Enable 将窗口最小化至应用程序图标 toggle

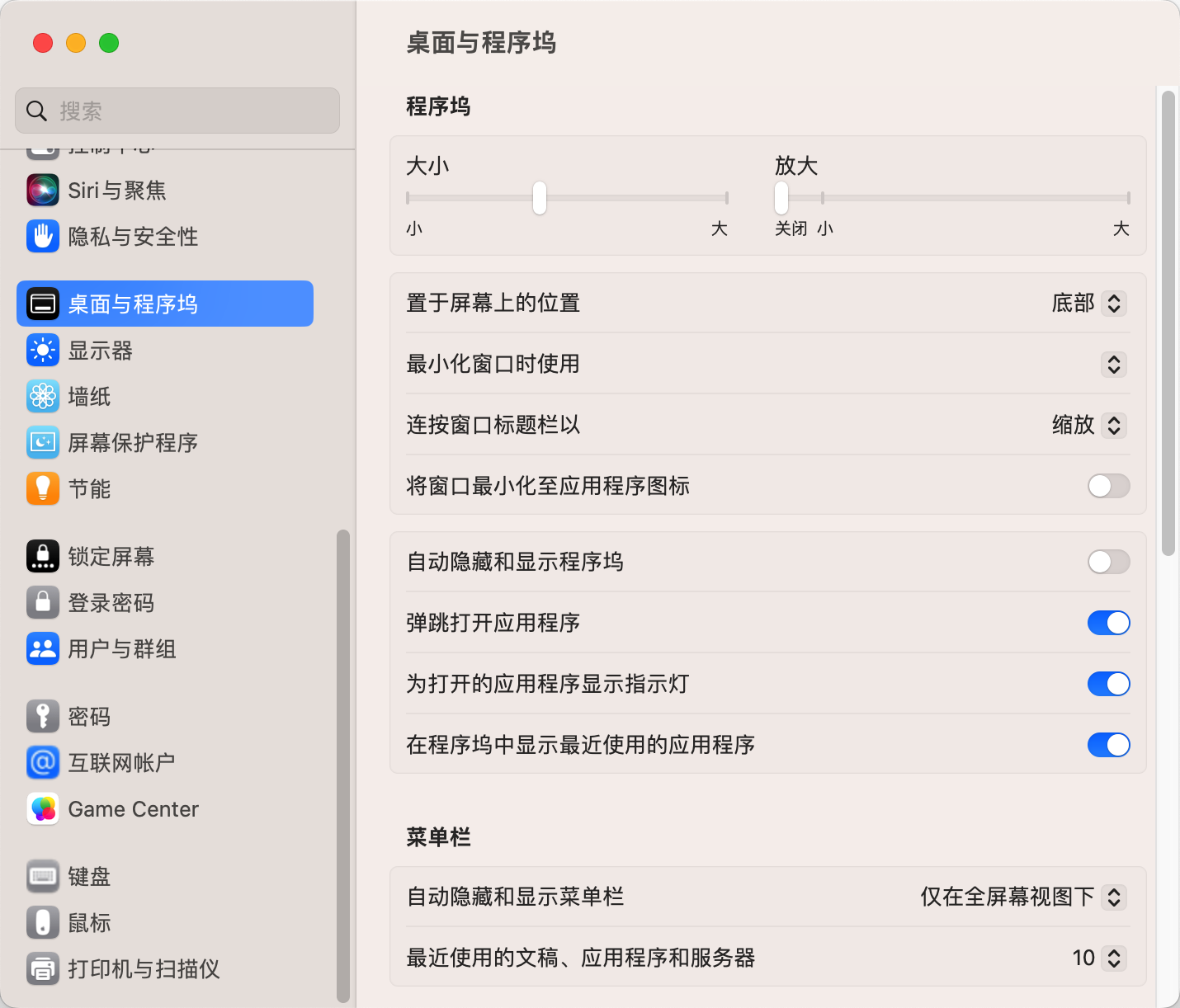coord(1108,486)
